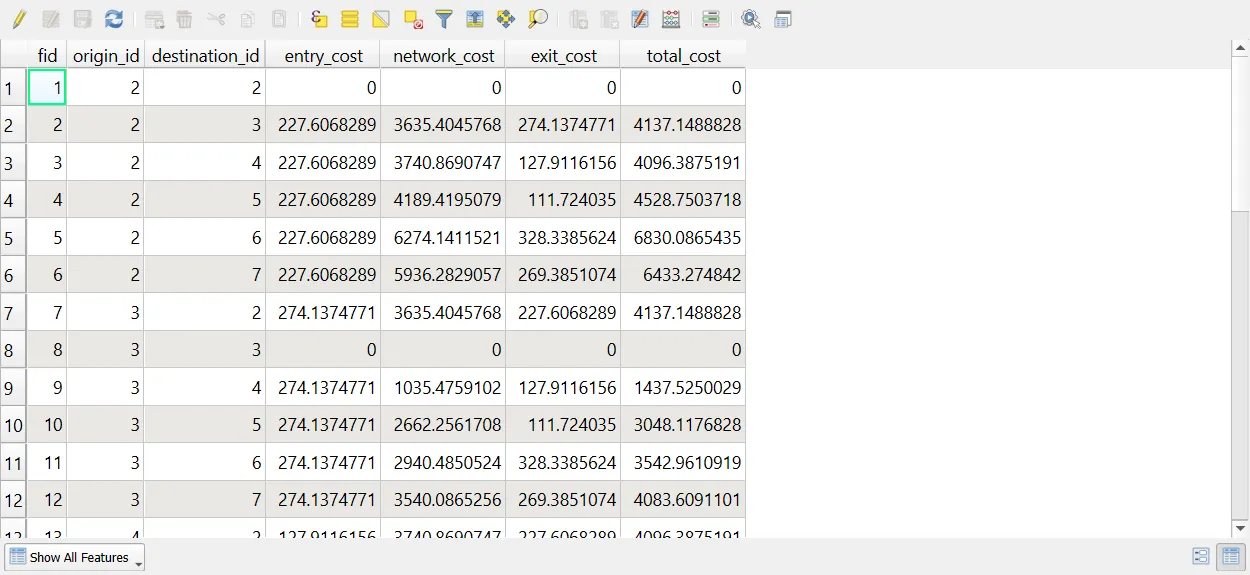Click the dock attribute table window icon

(783, 19)
